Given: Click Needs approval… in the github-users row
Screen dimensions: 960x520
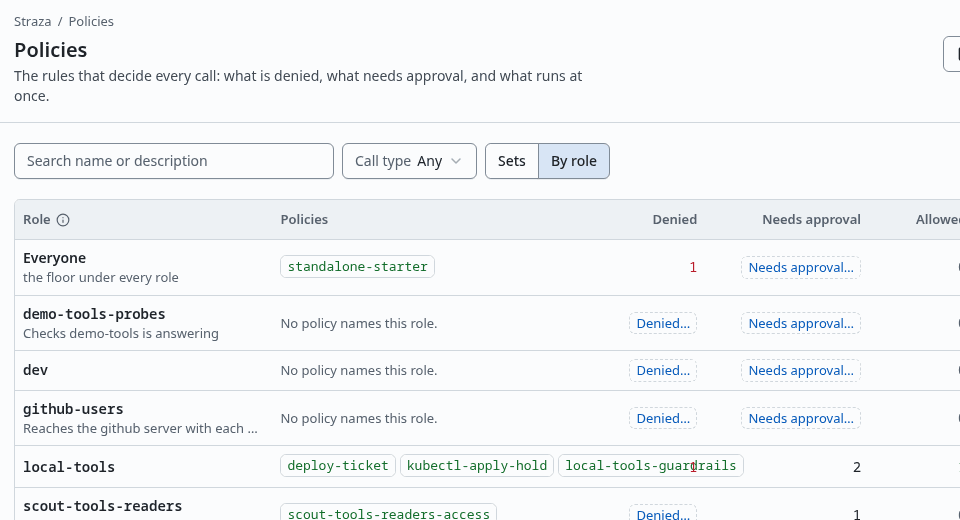Looking at the screenshot, I should (x=801, y=418).
